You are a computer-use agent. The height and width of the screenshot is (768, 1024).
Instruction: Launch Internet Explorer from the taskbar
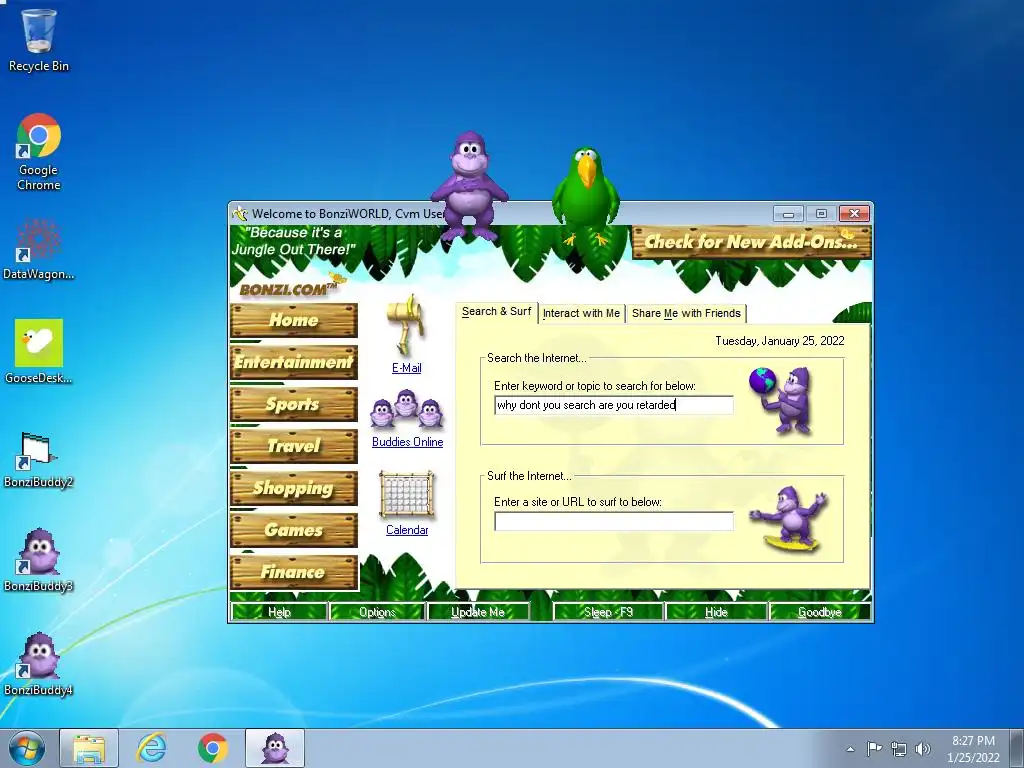click(151, 748)
